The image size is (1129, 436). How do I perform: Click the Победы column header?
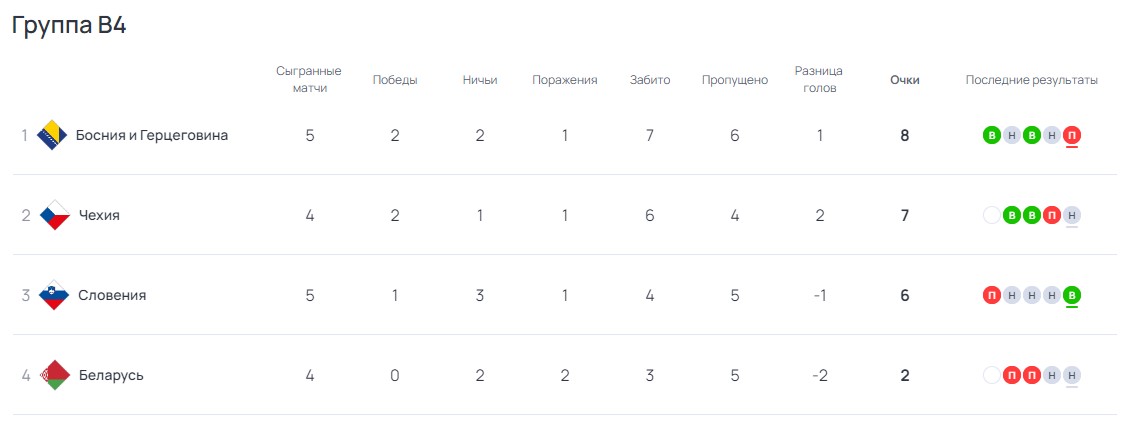(x=395, y=80)
